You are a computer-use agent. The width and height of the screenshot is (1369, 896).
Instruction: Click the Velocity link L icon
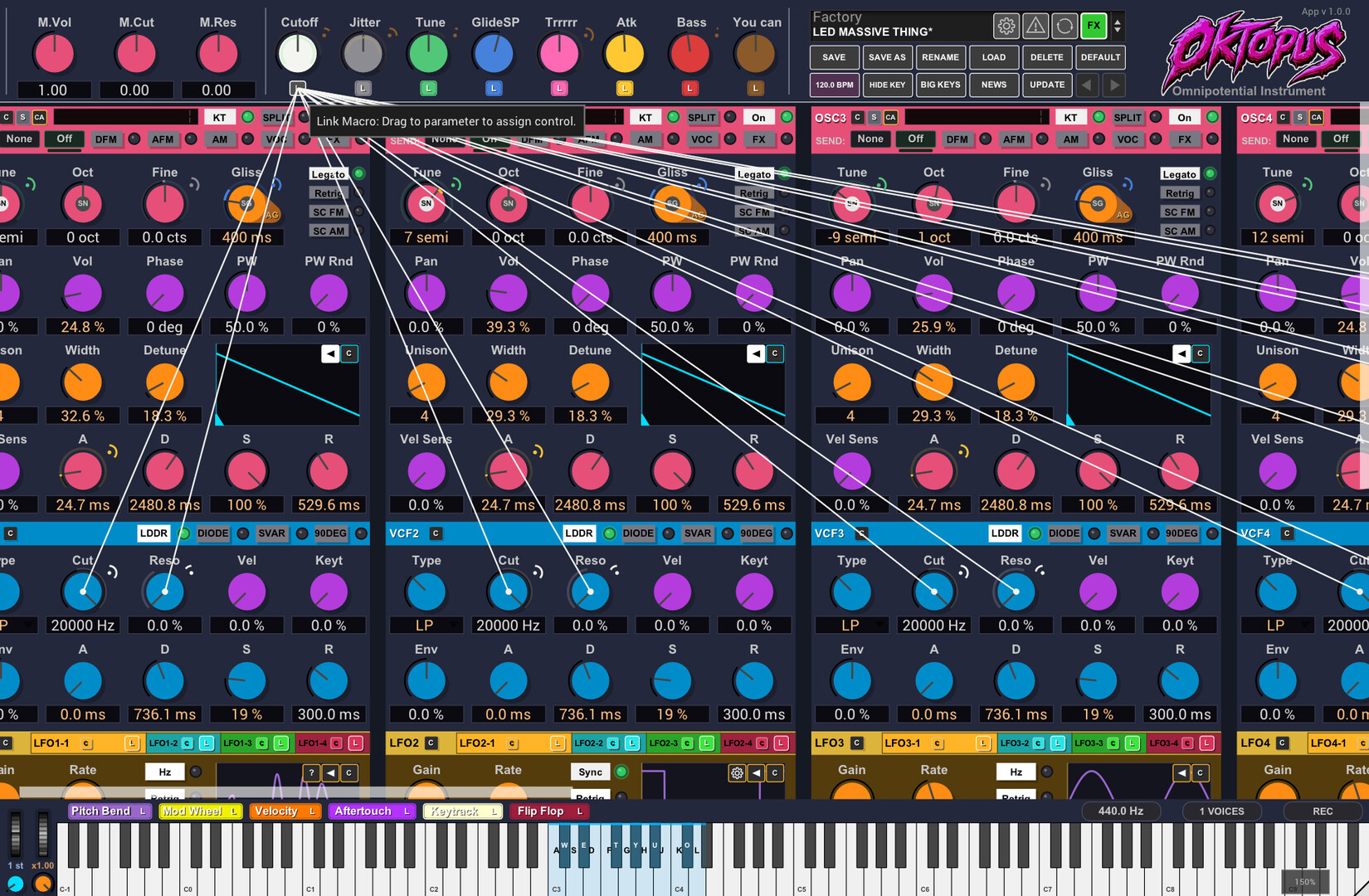pos(312,811)
